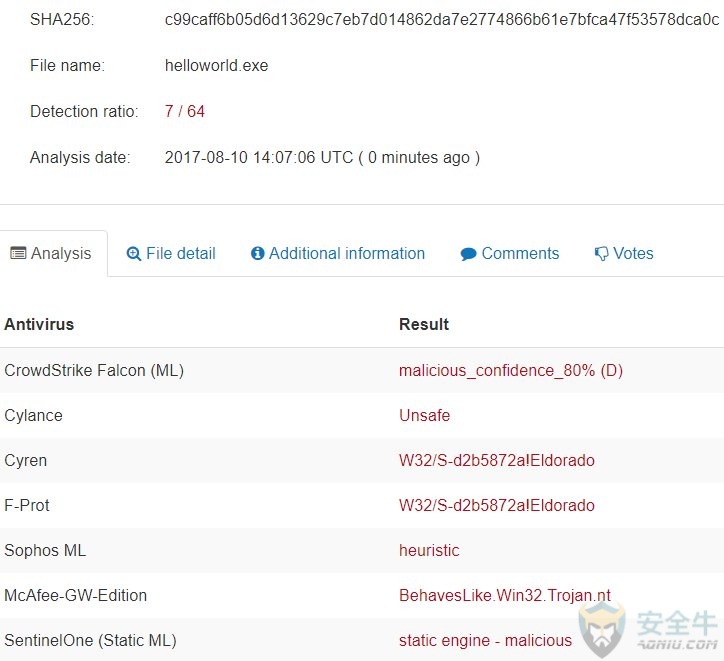Click the BehavesLike.Win32.Trojan.nt result
This screenshot has width=724, height=661.
click(505, 595)
